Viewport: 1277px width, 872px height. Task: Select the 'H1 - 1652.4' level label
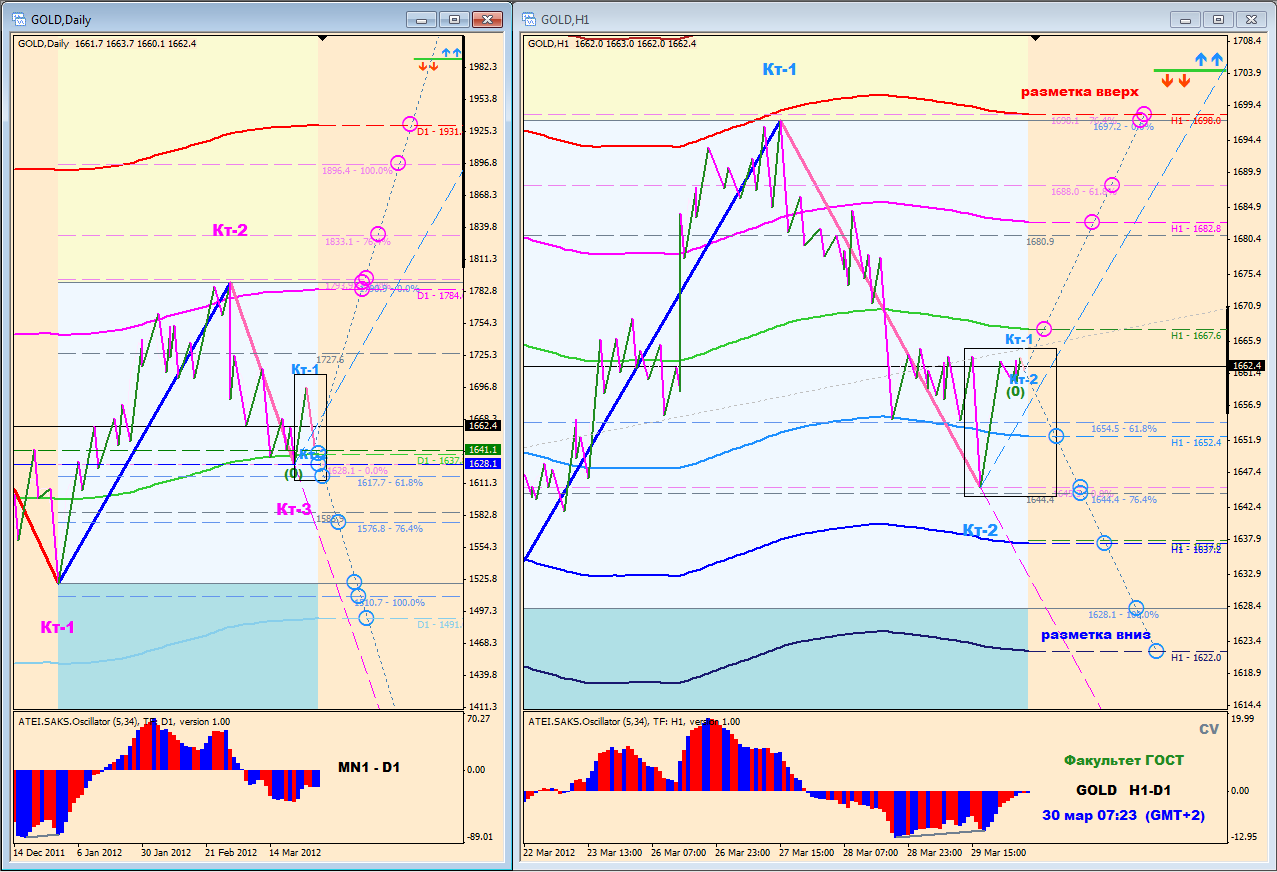(1196, 442)
